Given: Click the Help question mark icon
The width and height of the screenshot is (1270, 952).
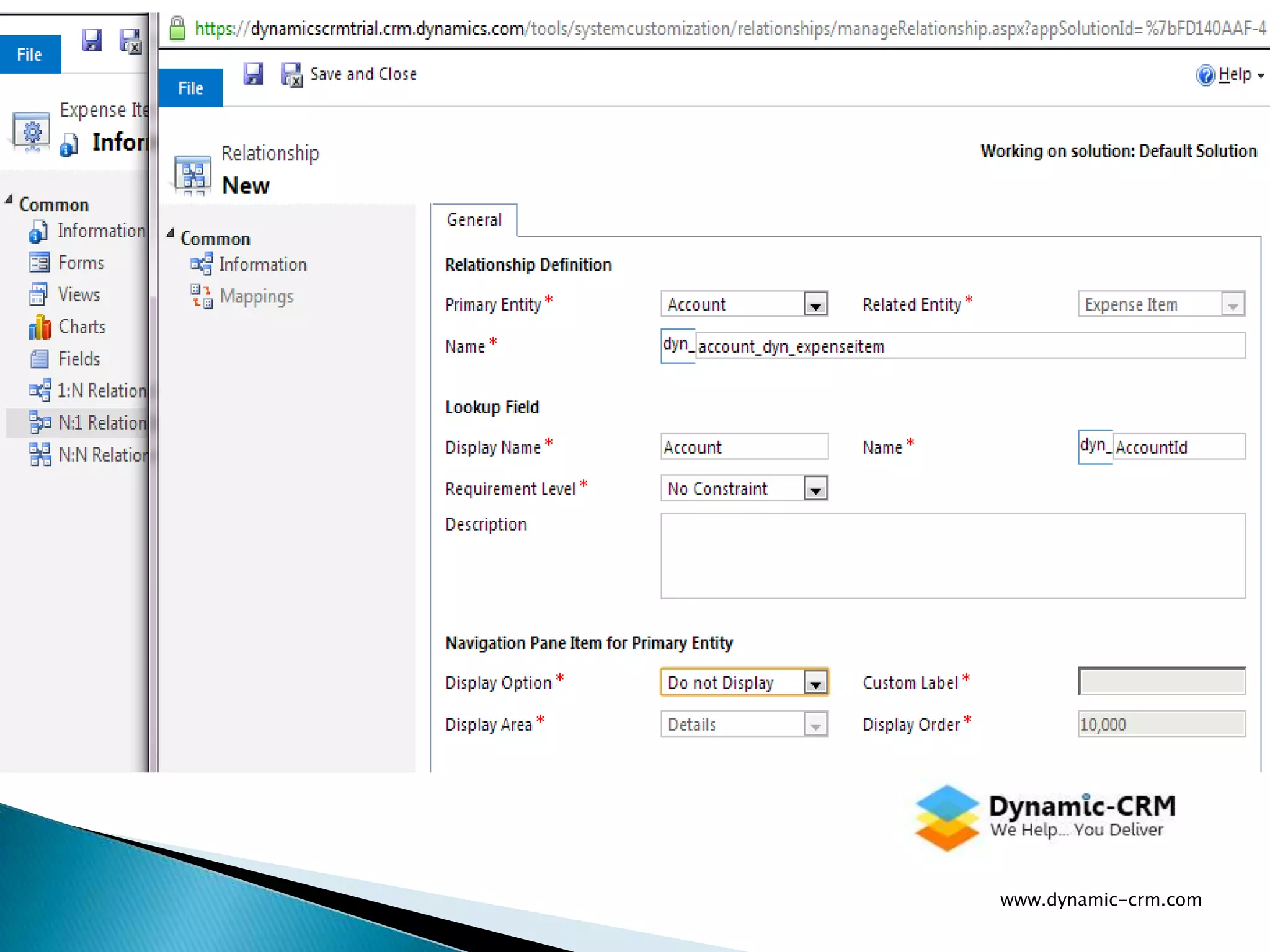Looking at the screenshot, I should point(1205,75).
